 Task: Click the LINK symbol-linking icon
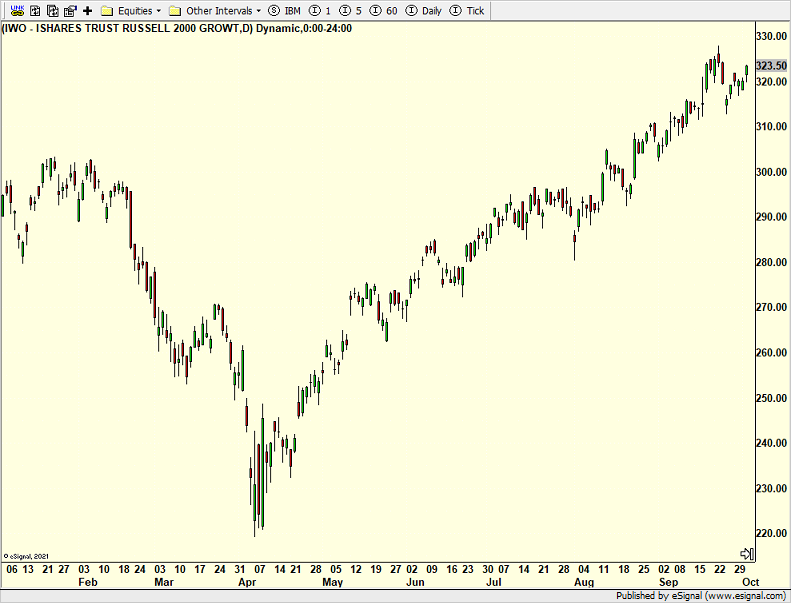coord(17,10)
